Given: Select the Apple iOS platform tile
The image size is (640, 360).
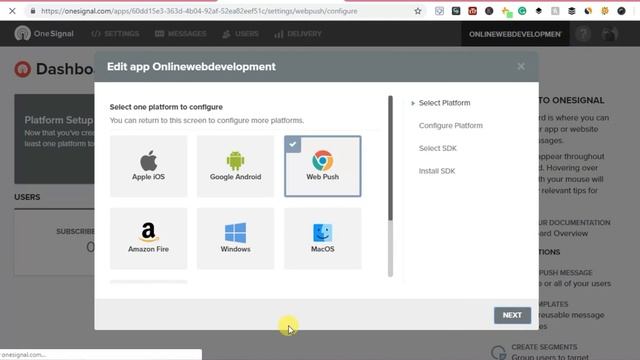Looking at the screenshot, I should click(x=149, y=166).
